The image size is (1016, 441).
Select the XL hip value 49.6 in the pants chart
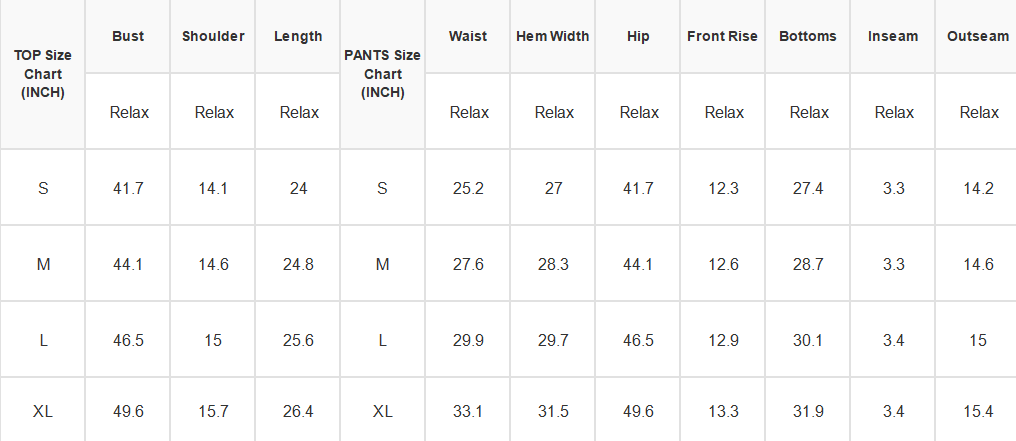[638, 411]
